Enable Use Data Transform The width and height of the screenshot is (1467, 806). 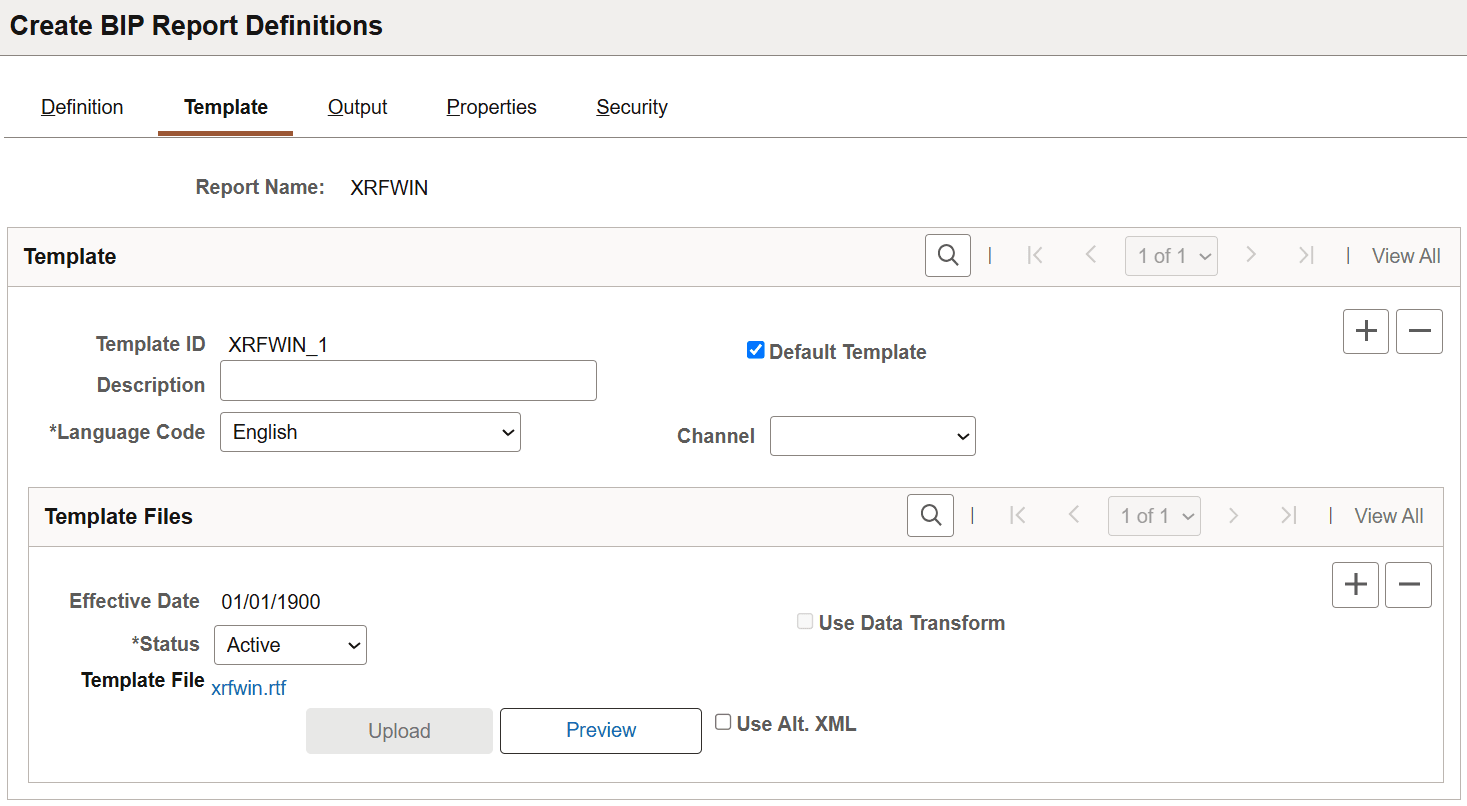(805, 621)
